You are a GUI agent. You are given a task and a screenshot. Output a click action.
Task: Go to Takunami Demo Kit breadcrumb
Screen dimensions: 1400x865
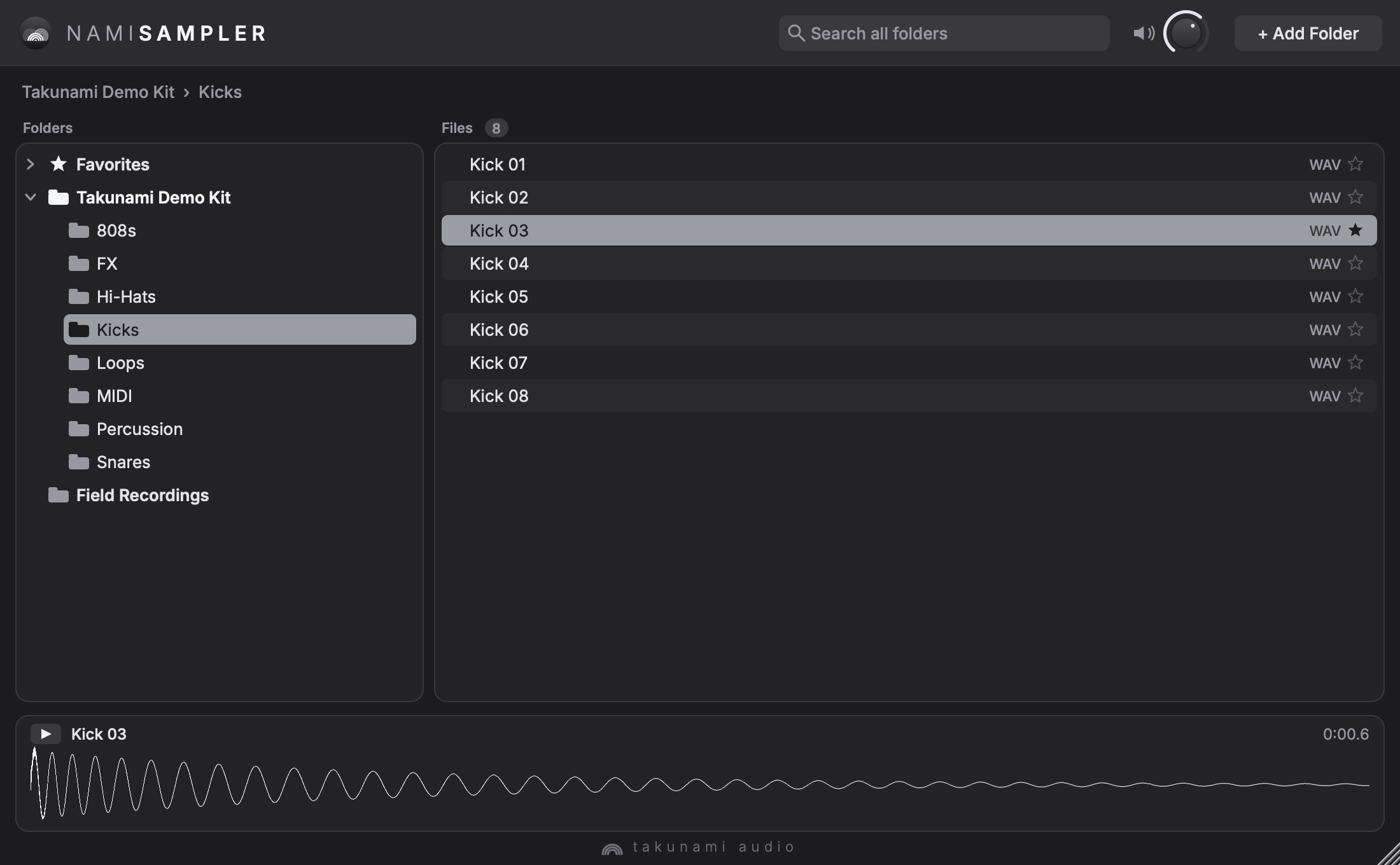[98, 92]
